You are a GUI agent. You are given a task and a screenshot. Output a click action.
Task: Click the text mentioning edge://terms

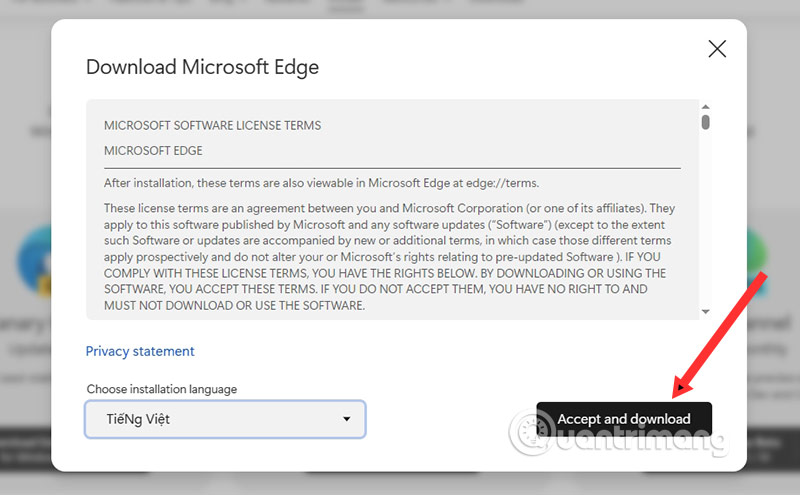(x=321, y=183)
